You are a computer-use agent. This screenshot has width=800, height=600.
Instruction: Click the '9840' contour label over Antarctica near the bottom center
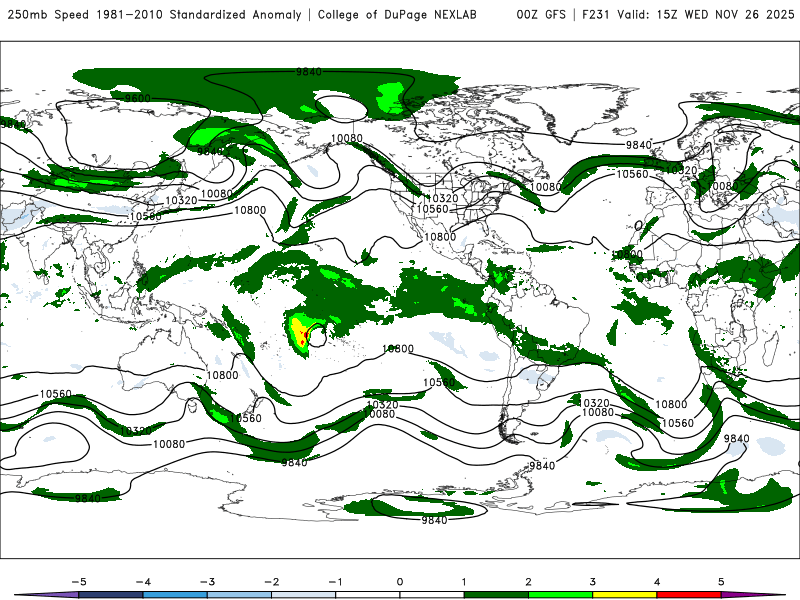[x=434, y=520]
